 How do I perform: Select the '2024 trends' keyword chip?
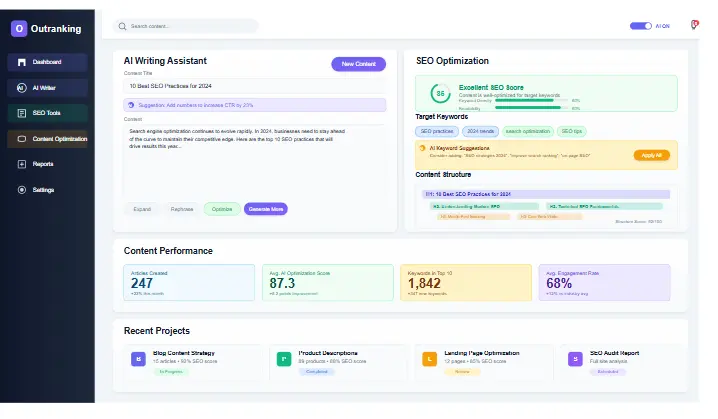[480, 131]
